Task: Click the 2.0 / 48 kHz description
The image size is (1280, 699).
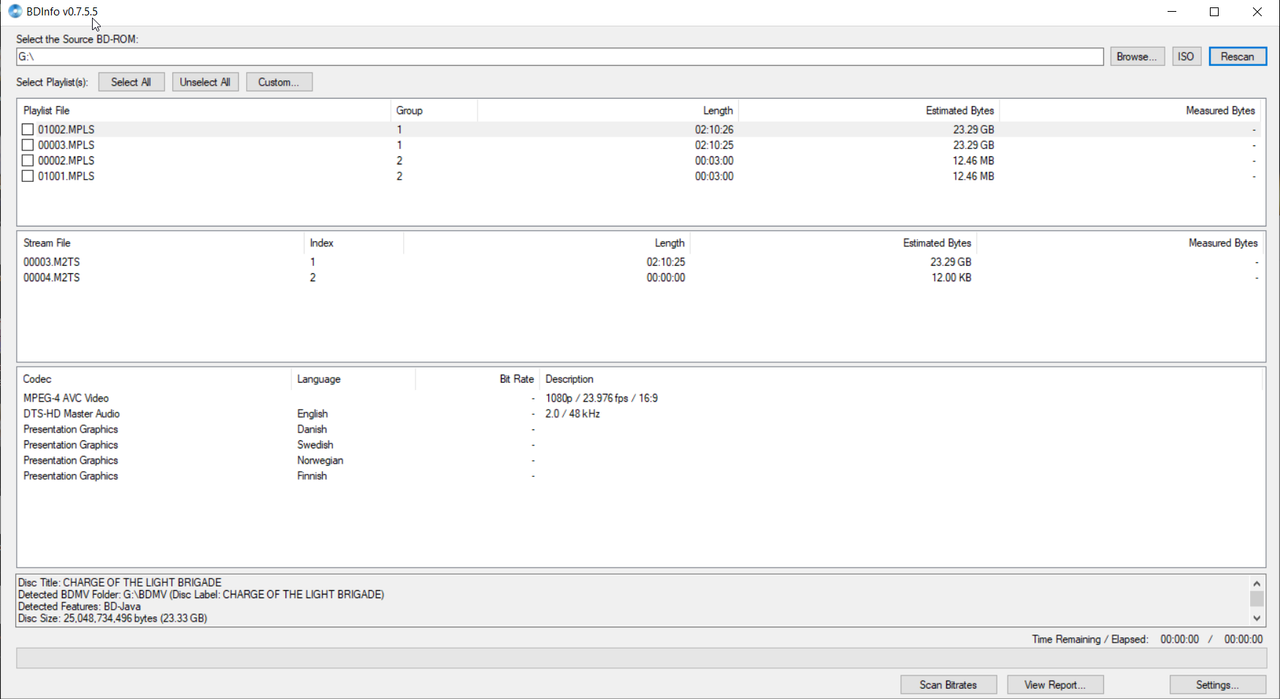Action: pos(572,414)
